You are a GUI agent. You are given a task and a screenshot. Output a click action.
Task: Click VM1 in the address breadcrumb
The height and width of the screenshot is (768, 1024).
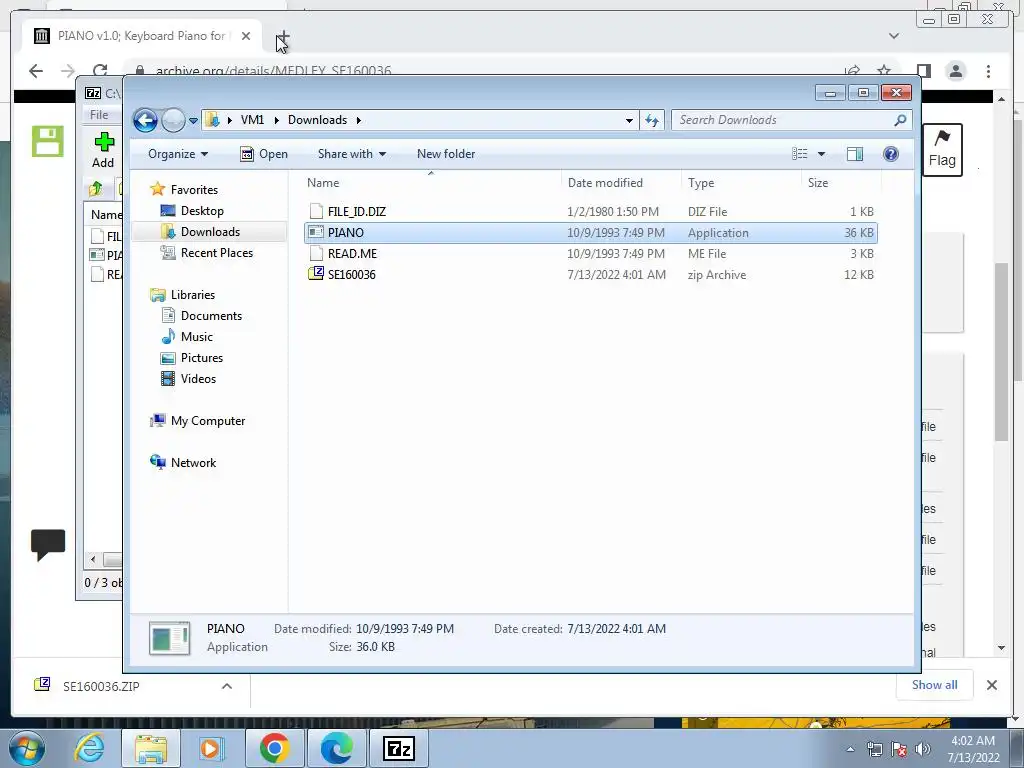(252, 120)
